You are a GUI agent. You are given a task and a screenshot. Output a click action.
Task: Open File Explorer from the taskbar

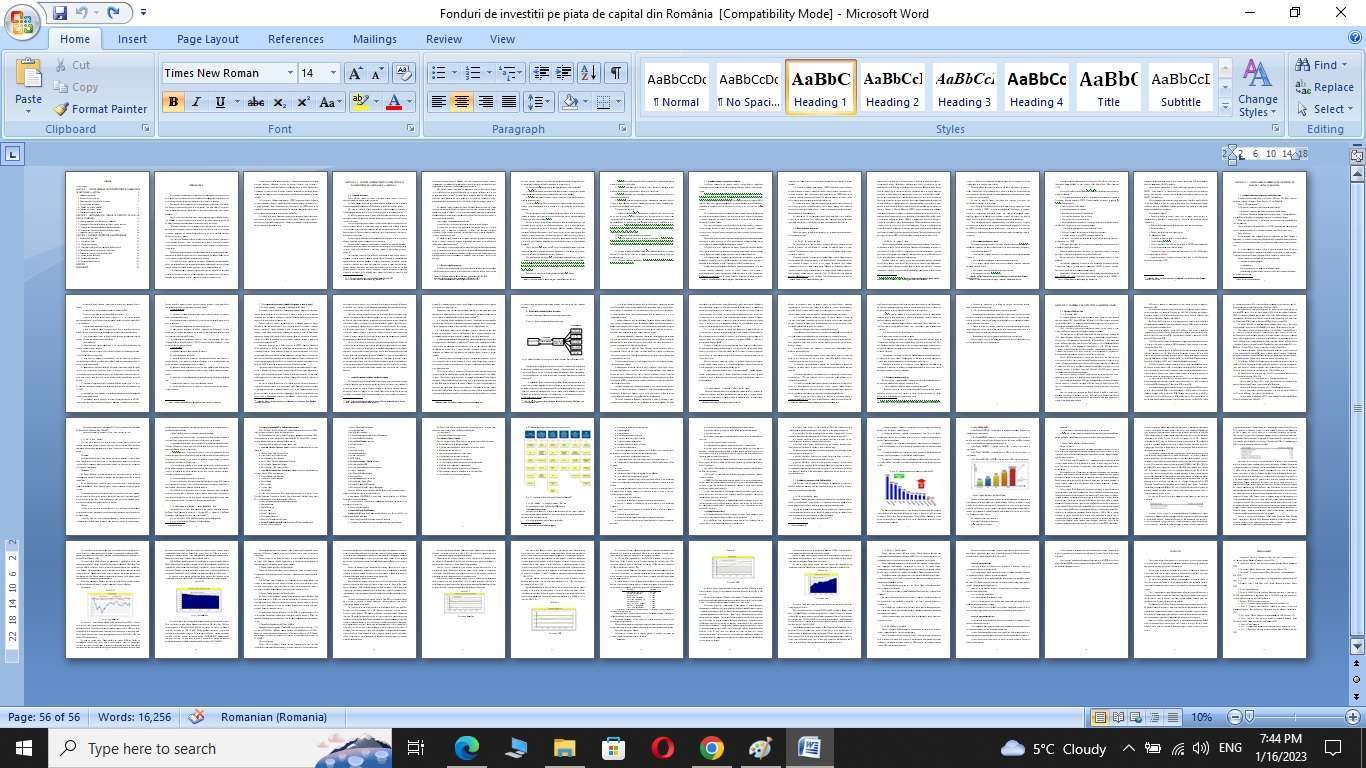click(x=564, y=748)
